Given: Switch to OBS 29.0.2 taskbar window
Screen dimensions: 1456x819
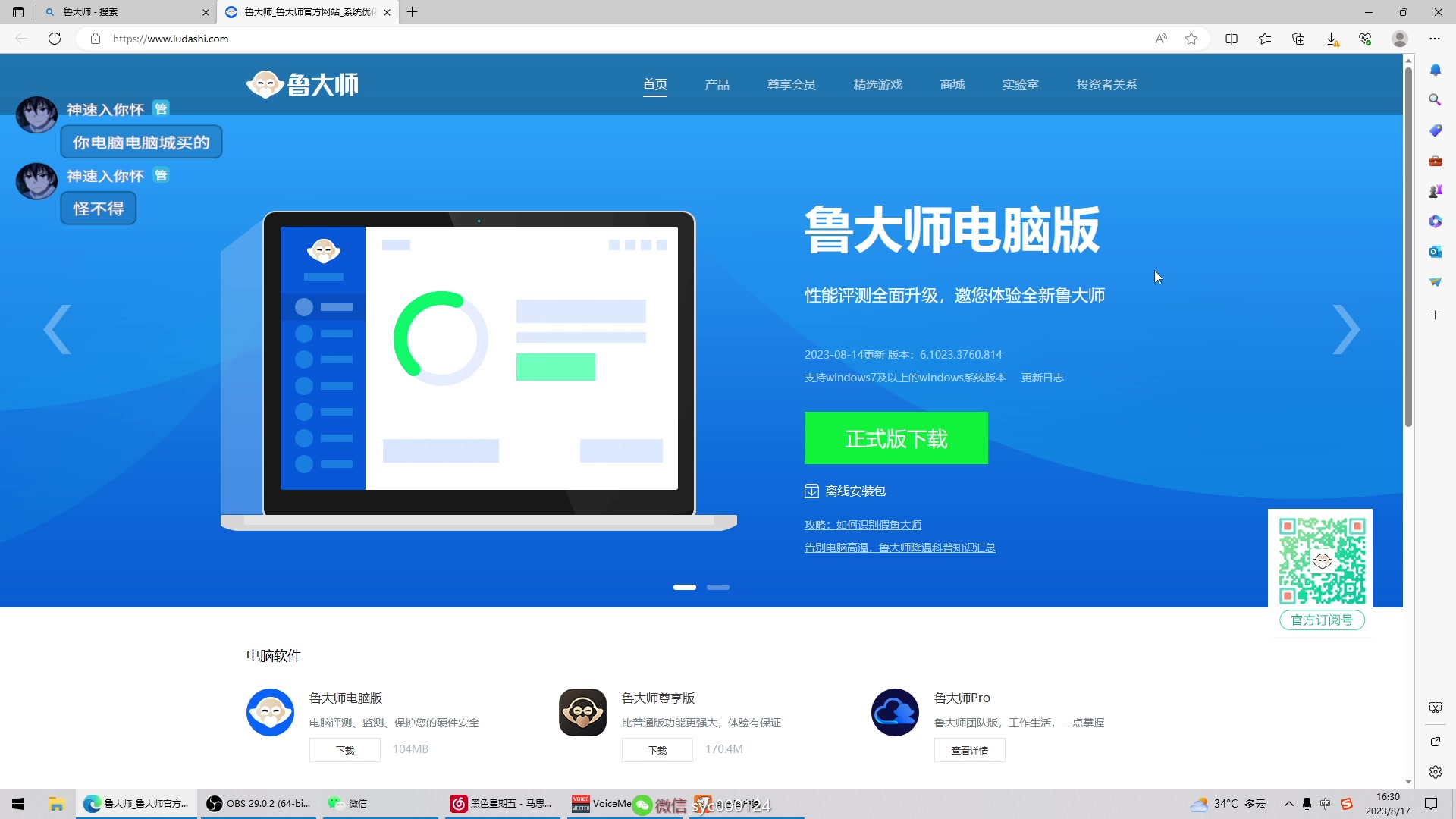Looking at the screenshot, I should (259, 804).
